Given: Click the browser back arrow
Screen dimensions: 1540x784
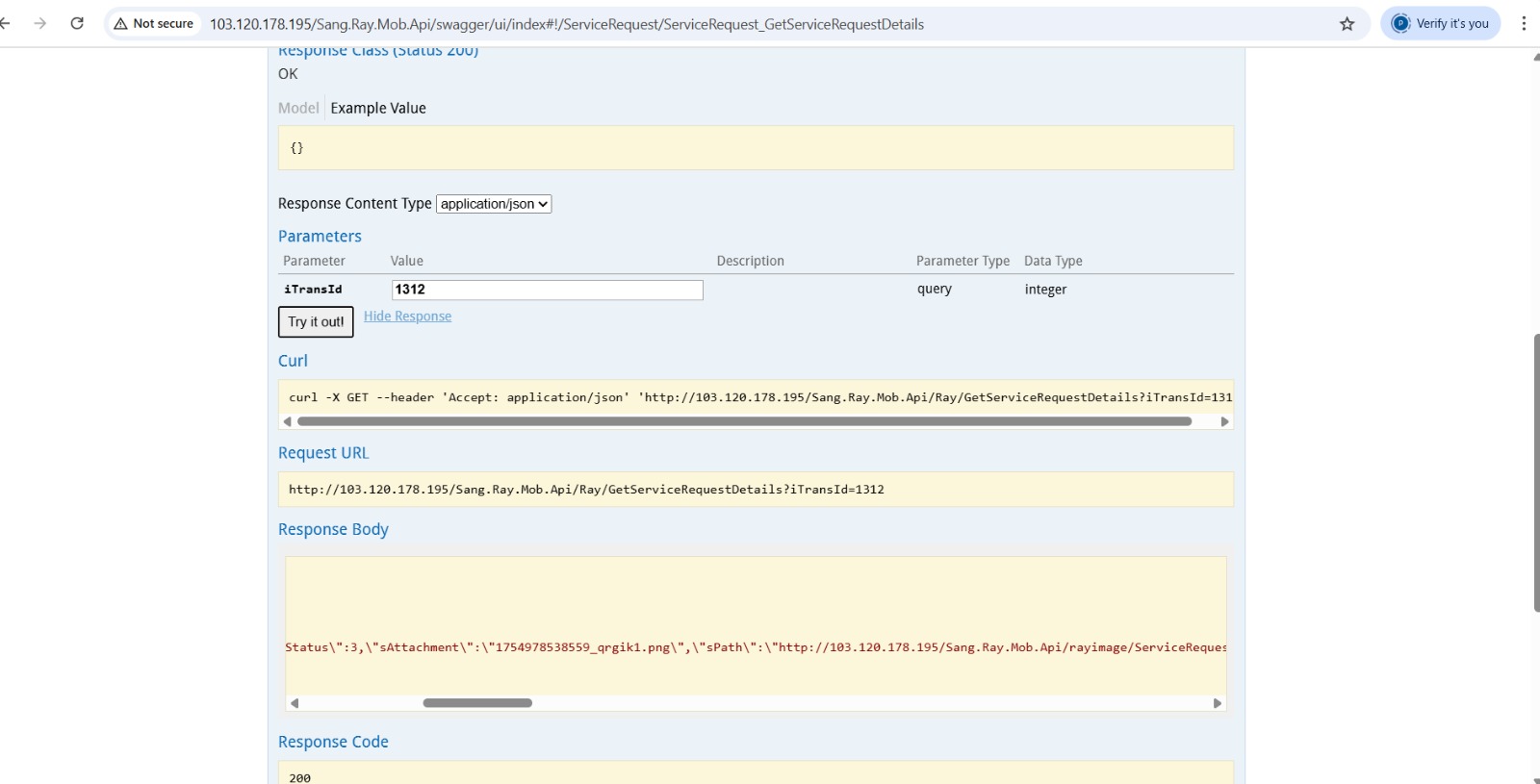Looking at the screenshot, I should tap(6, 23).
